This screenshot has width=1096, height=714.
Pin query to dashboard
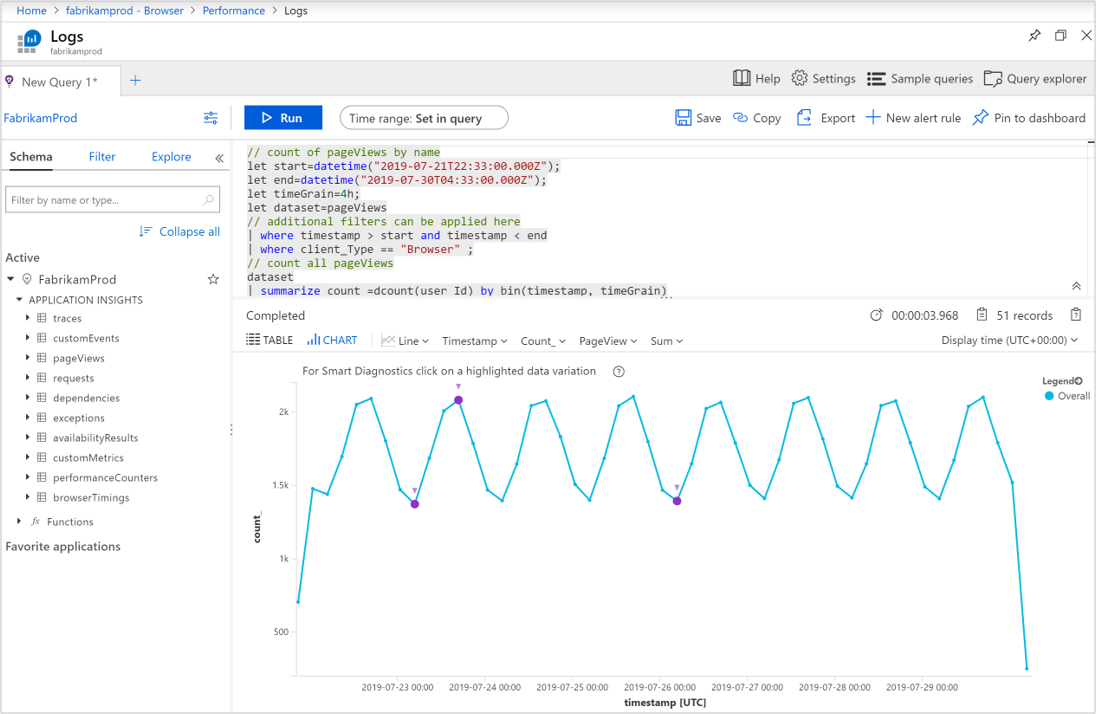[x=1028, y=118]
